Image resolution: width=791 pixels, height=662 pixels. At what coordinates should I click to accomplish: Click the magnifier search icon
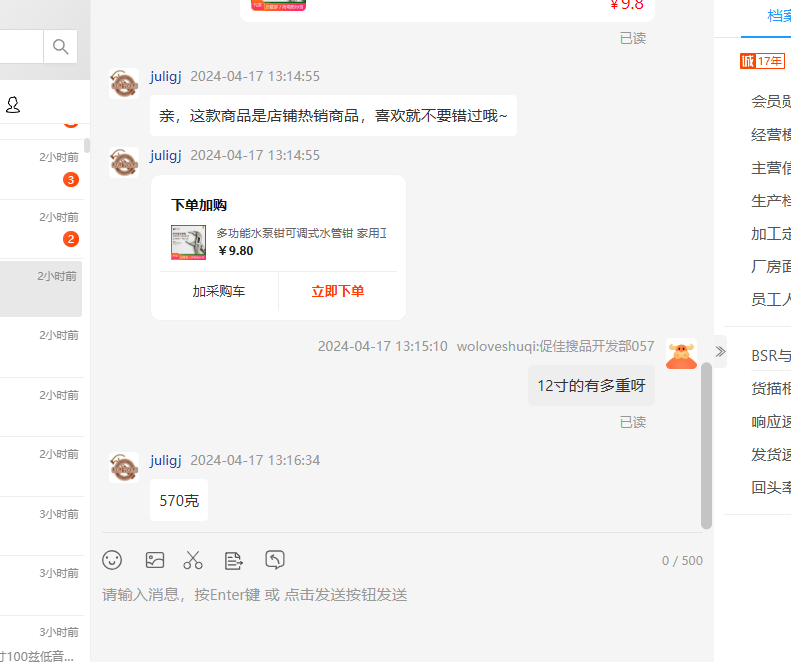pos(61,46)
